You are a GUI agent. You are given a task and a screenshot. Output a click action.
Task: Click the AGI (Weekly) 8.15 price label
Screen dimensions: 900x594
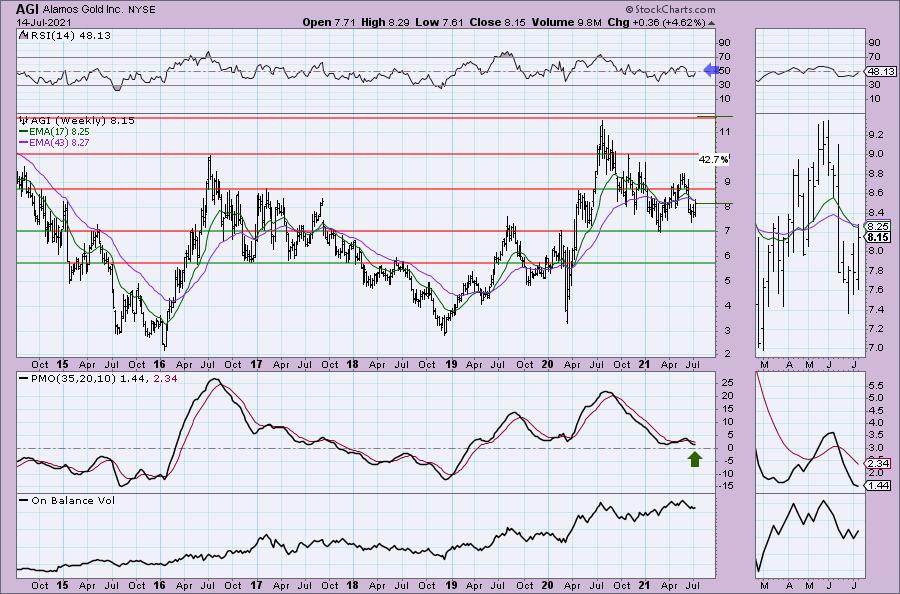(82, 121)
